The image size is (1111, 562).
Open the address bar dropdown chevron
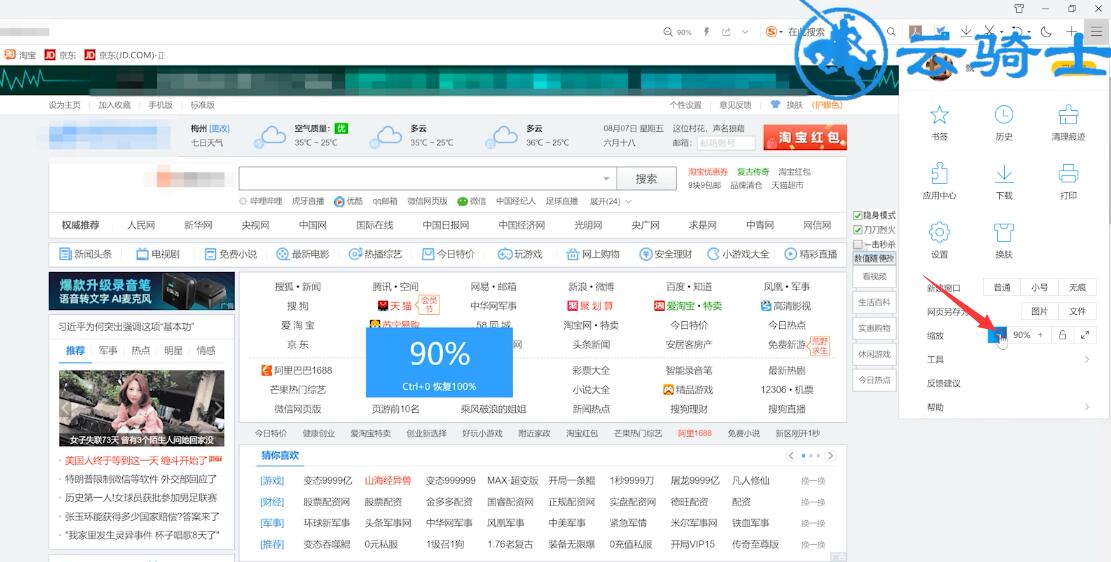745,32
